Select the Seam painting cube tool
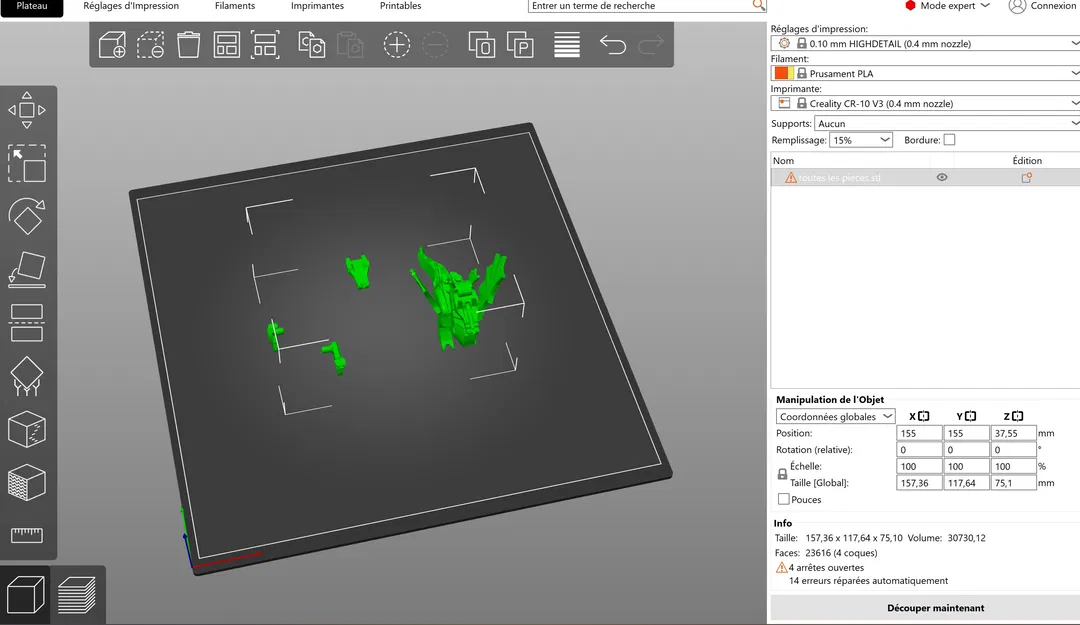 [27, 429]
